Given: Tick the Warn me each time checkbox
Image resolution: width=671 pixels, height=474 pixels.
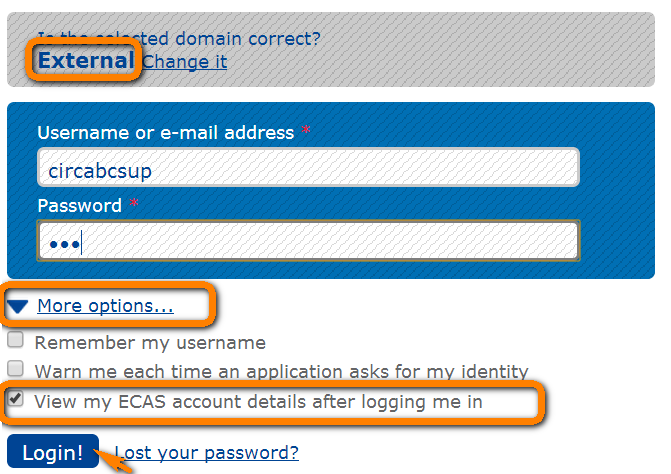Looking at the screenshot, I should point(16,371).
